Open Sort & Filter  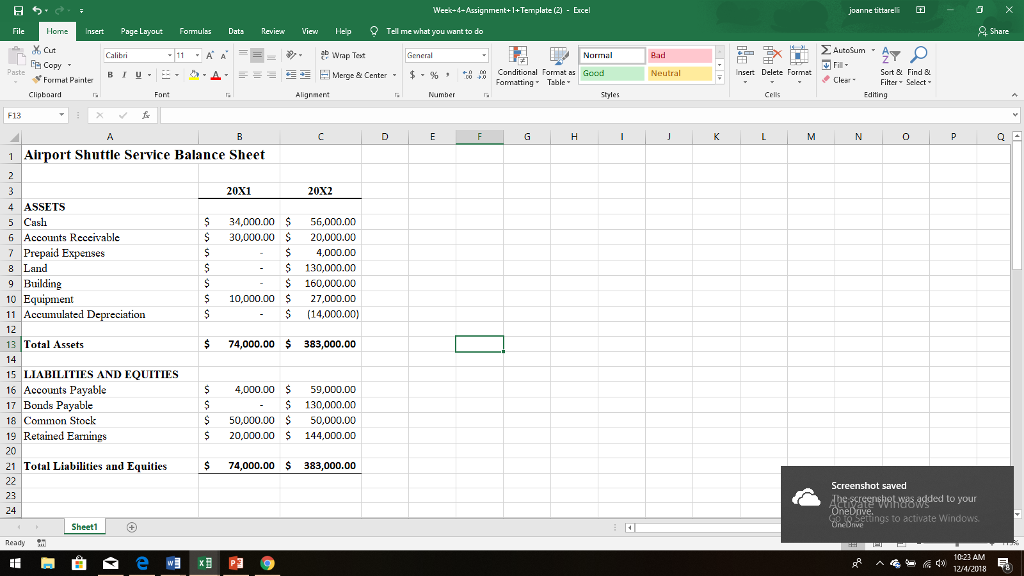[x=891, y=66]
